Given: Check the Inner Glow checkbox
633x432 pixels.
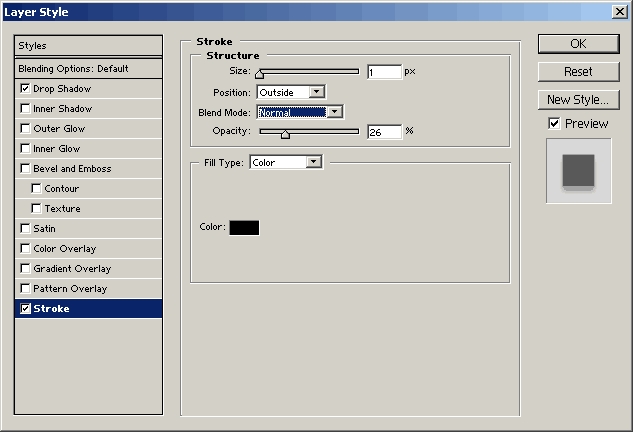Looking at the screenshot, I should pyautogui.click(x=25, y=149).
